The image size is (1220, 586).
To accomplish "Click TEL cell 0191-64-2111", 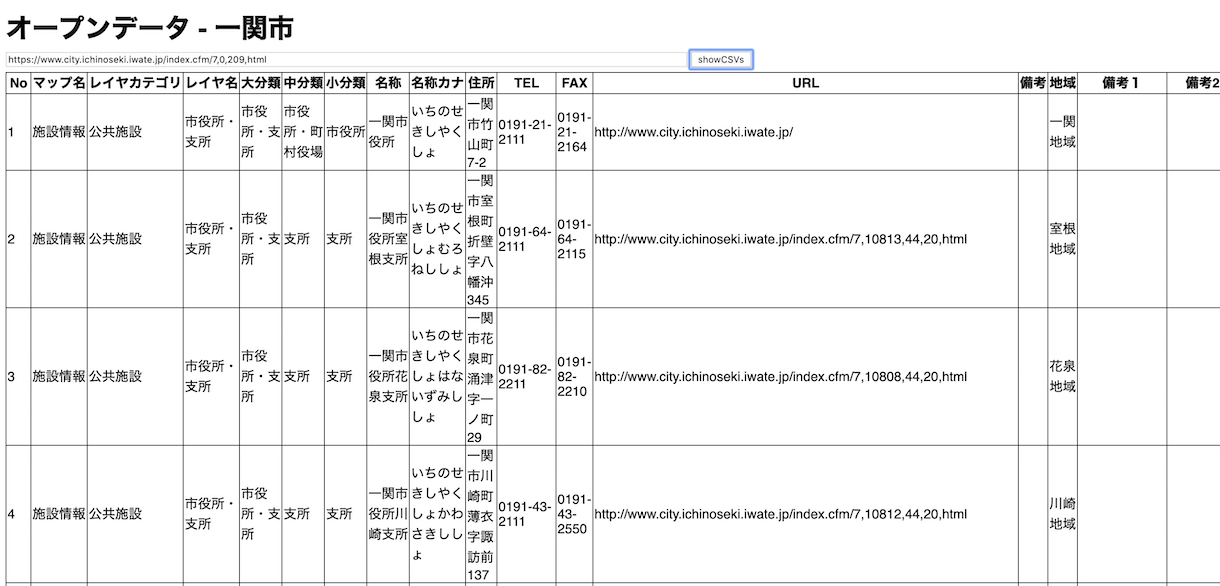I will click(x=526, y=239).
